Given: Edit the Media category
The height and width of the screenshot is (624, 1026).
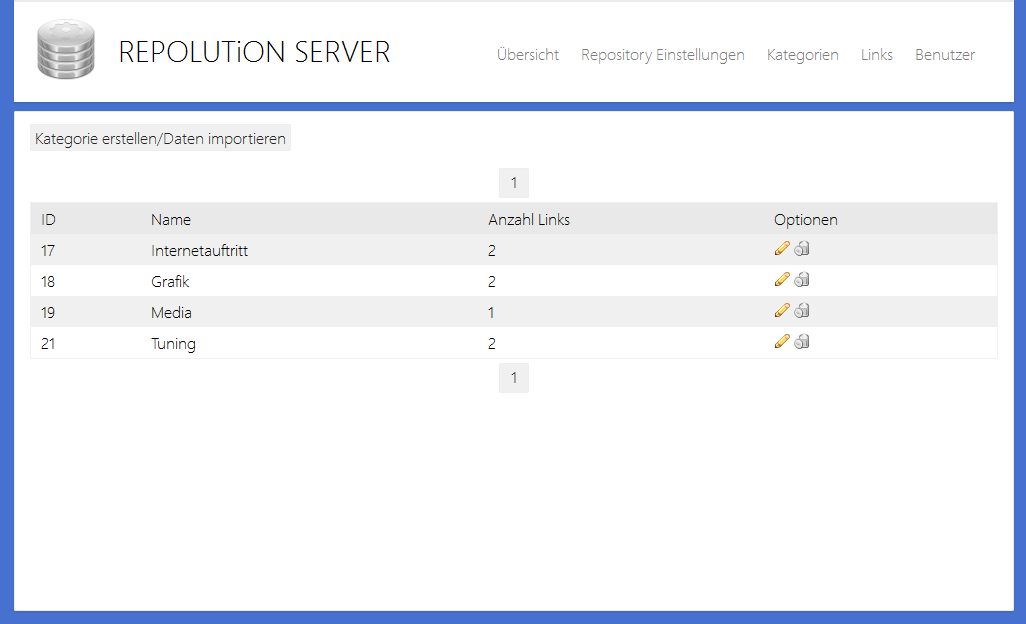Looking at the screenshot, I should tap(782, 310).
